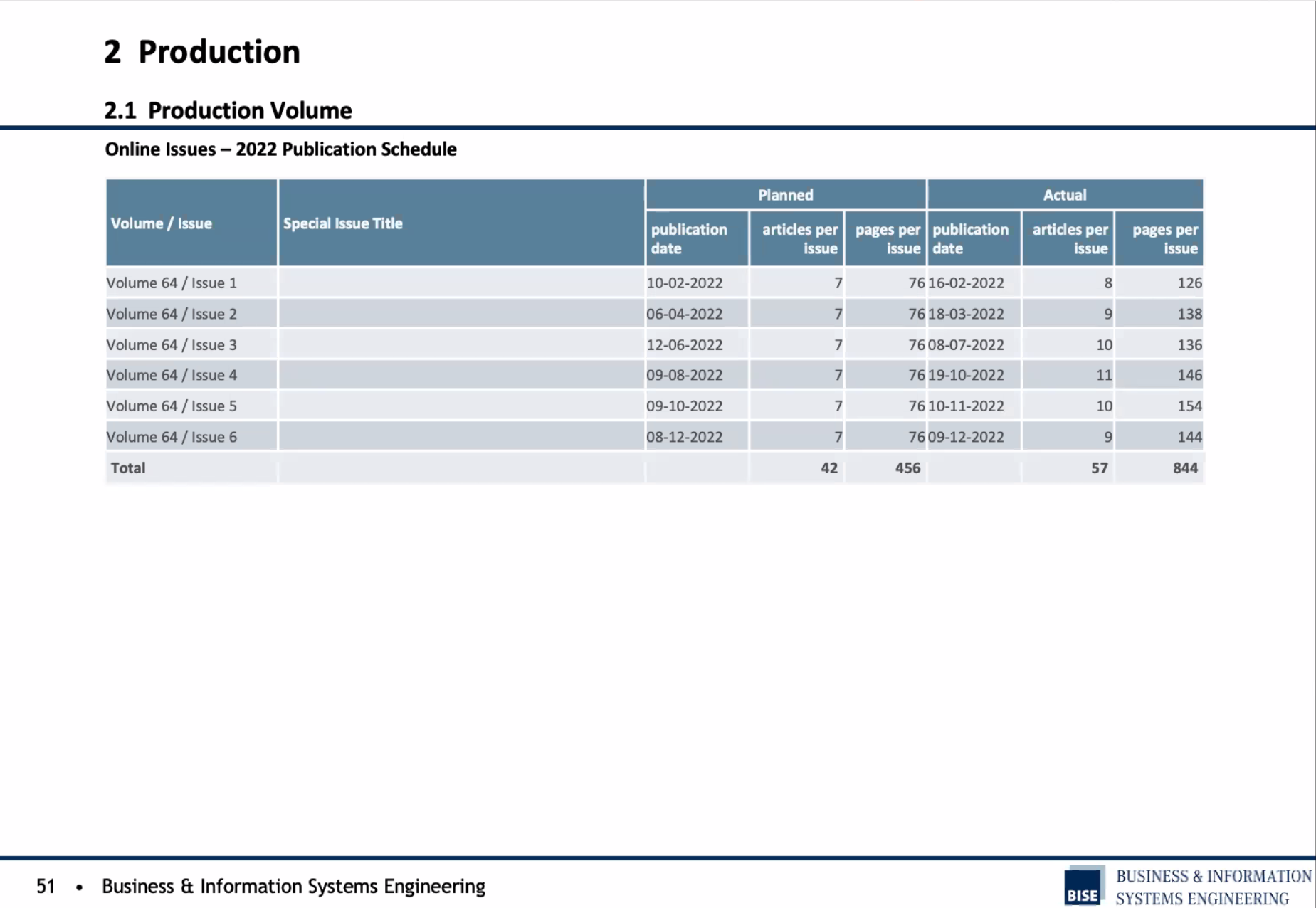This screenshot has height=908, width=1316.
Task: Select total actual pages 844
Action: [1185, 468]
